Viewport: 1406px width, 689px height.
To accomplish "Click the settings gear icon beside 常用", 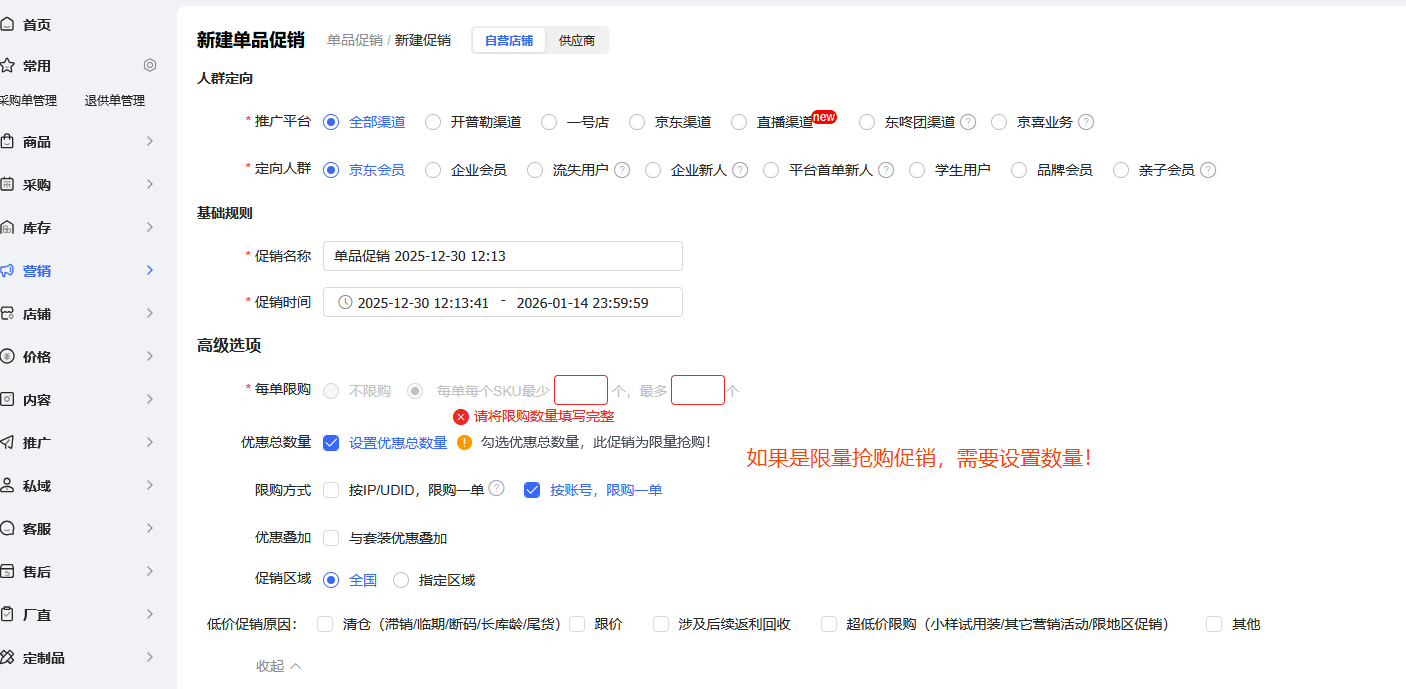I will (150, 65).
